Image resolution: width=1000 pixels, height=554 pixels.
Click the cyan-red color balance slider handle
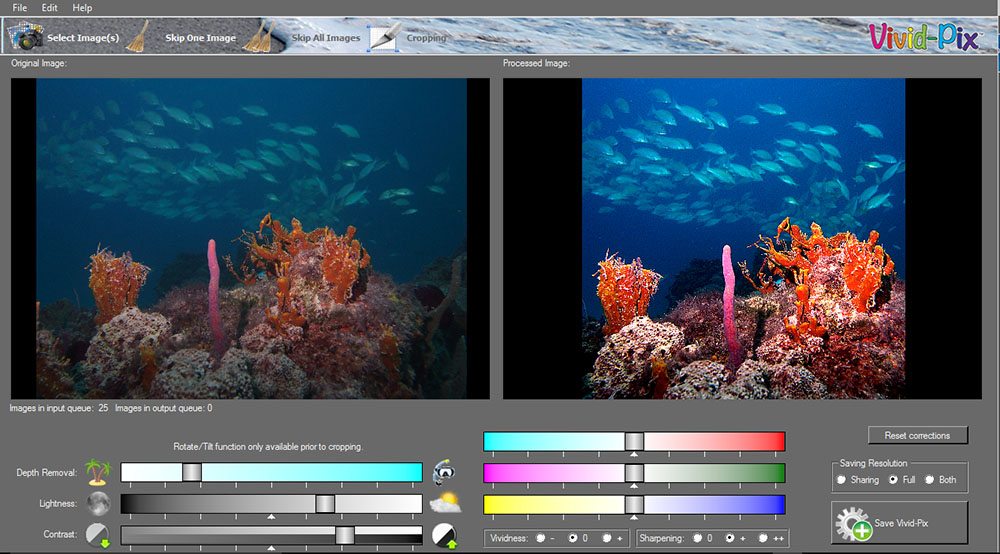coord(634,441)
